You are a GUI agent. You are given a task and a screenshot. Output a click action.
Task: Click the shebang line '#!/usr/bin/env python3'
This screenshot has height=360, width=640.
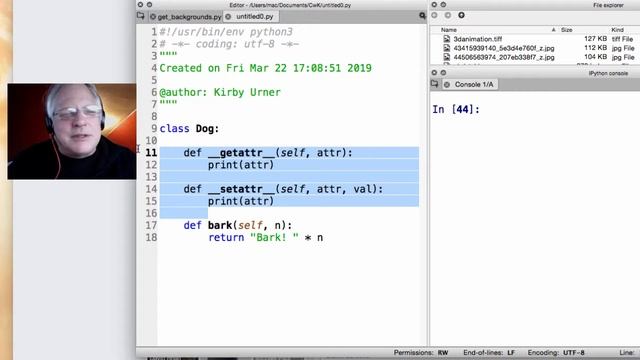[226, 32]
